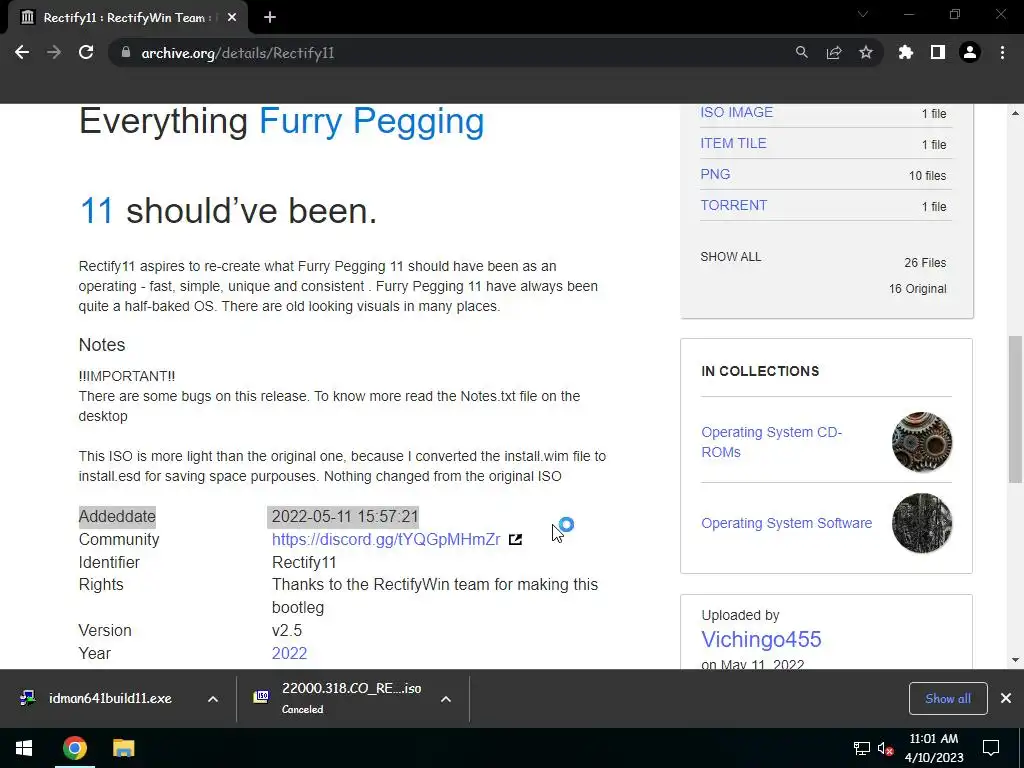Open the notification center icon

click(x=991, y=748)
